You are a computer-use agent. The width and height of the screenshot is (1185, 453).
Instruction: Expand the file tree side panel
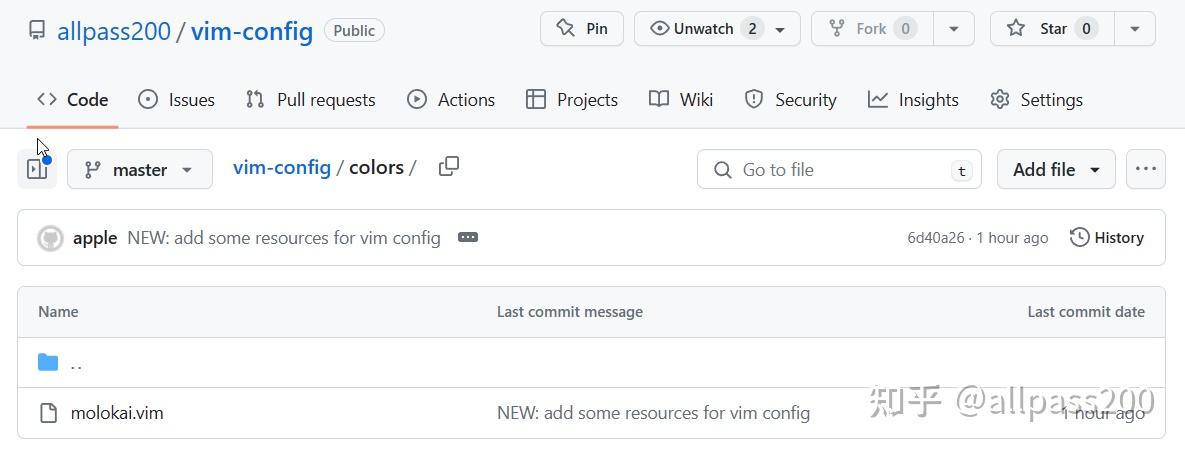coord(37,169)
